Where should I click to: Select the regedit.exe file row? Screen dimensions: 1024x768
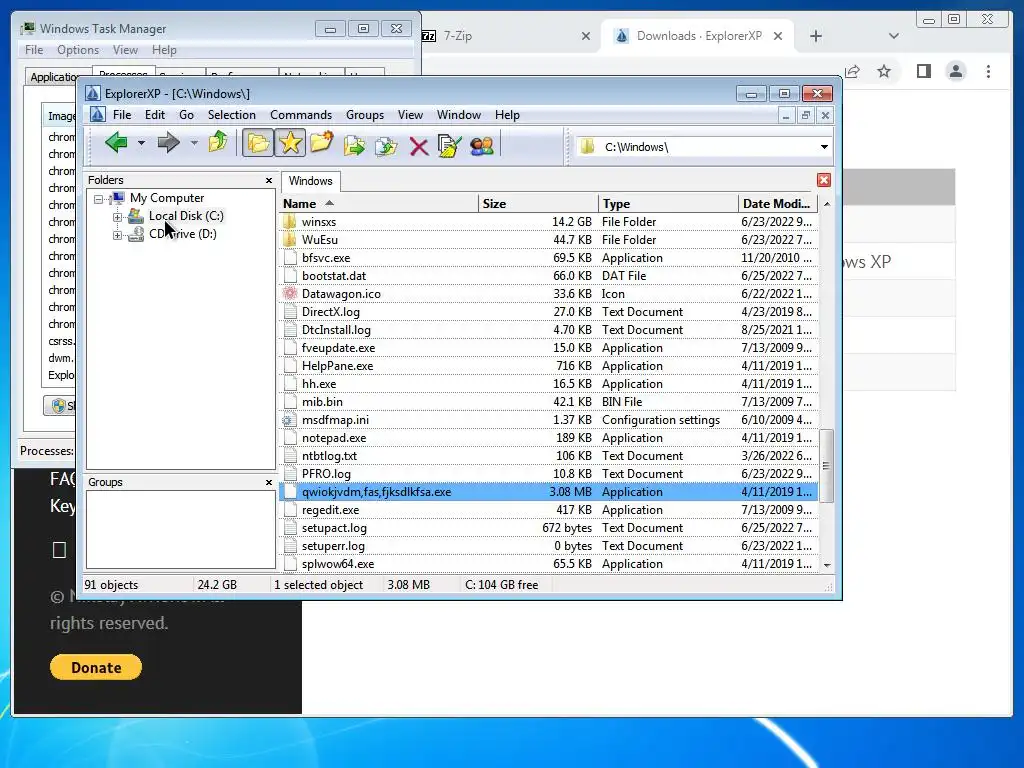click(549, 509)
